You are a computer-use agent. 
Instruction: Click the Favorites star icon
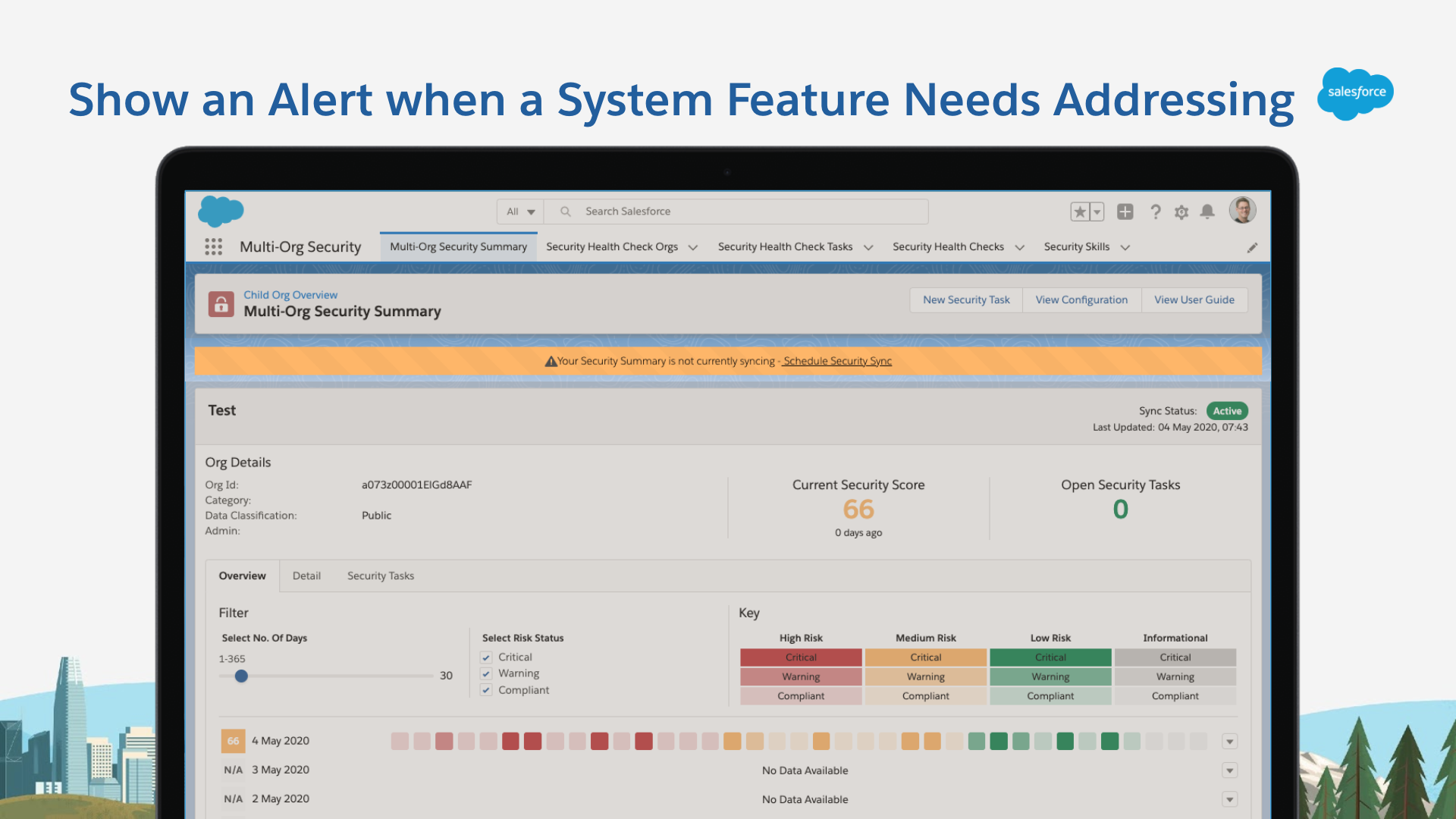coord(1080,212)
